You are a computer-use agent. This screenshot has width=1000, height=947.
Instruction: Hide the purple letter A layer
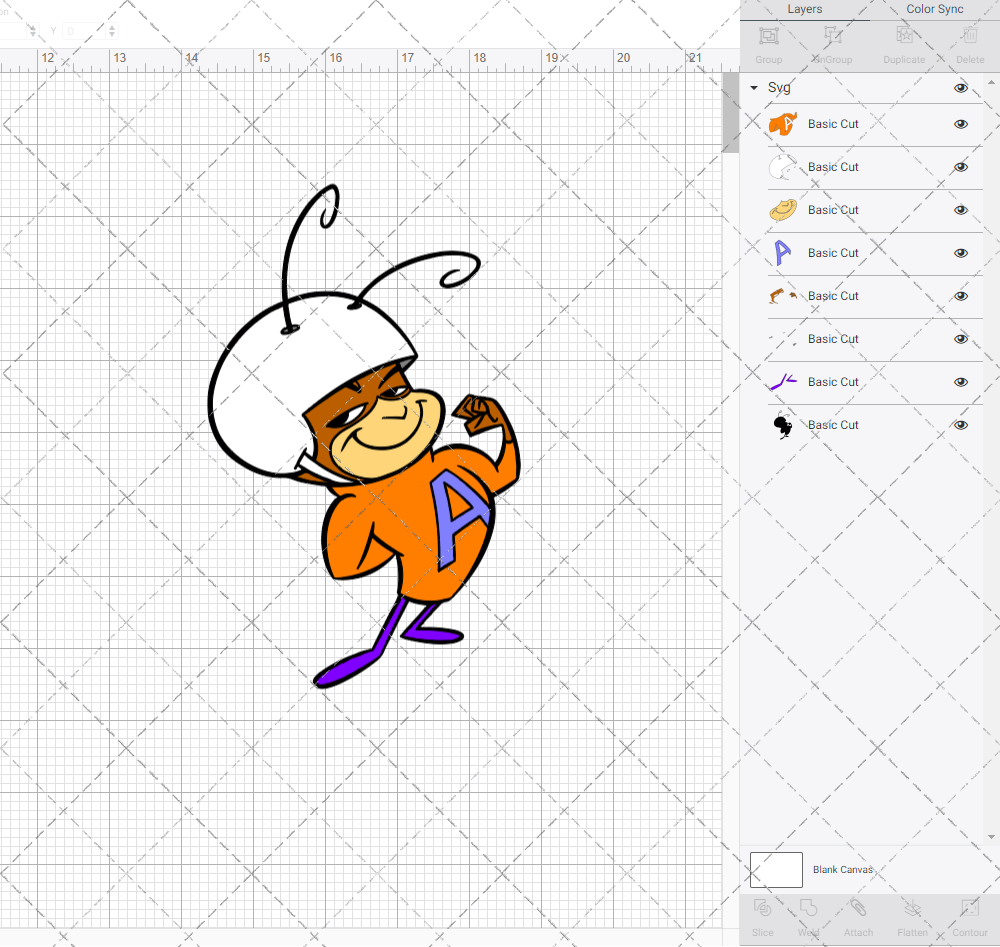click(961, 253)
